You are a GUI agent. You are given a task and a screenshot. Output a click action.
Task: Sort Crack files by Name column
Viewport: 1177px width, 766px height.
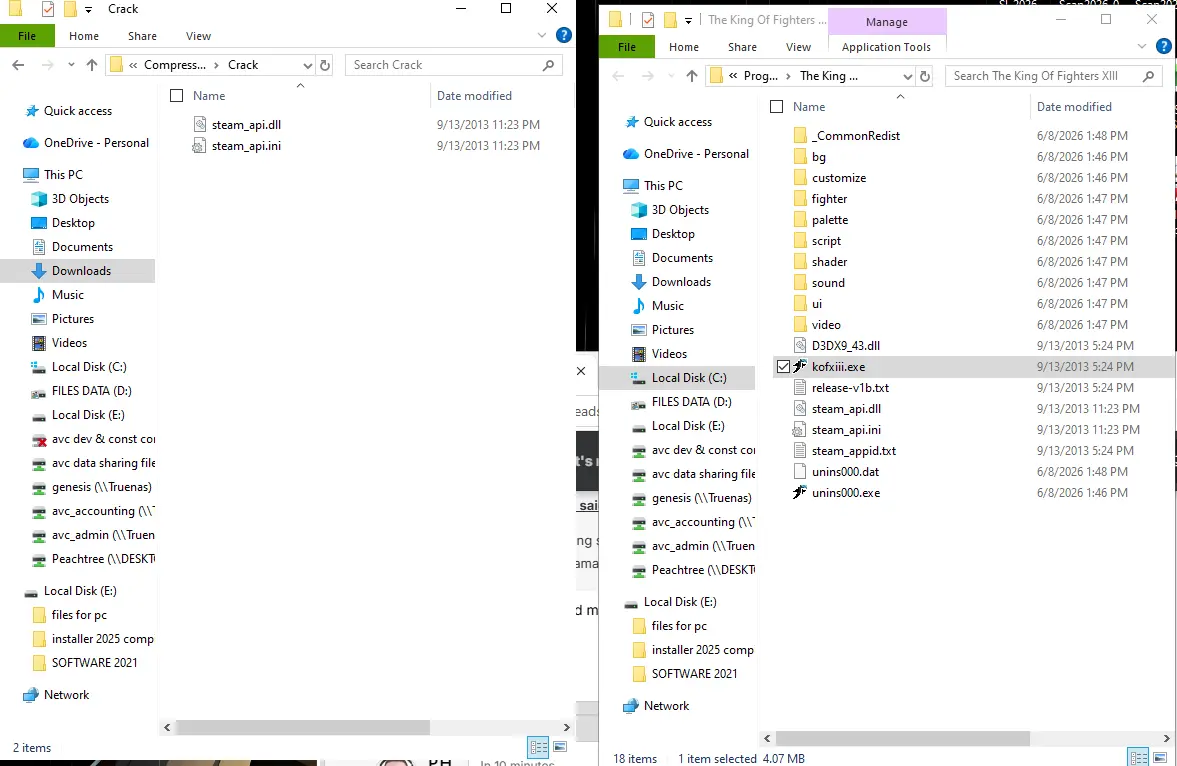coord(209,95)
